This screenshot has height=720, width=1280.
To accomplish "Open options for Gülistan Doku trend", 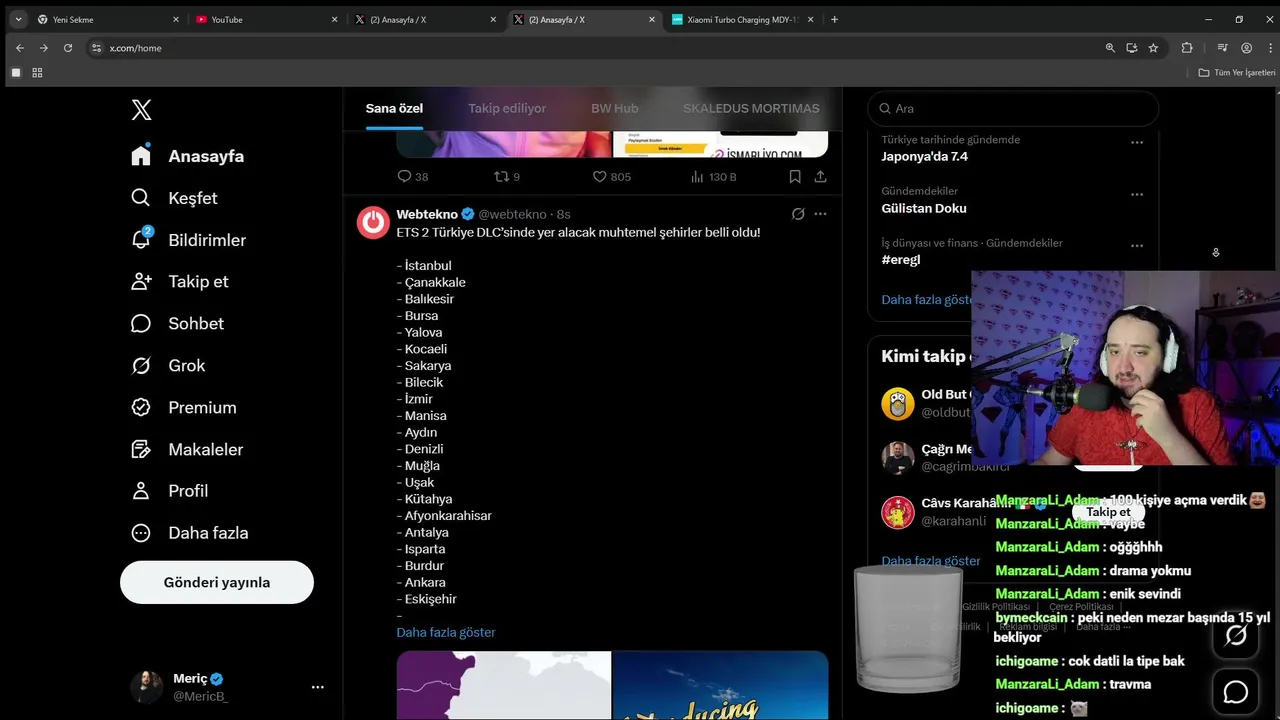I will click(1137, 194).
